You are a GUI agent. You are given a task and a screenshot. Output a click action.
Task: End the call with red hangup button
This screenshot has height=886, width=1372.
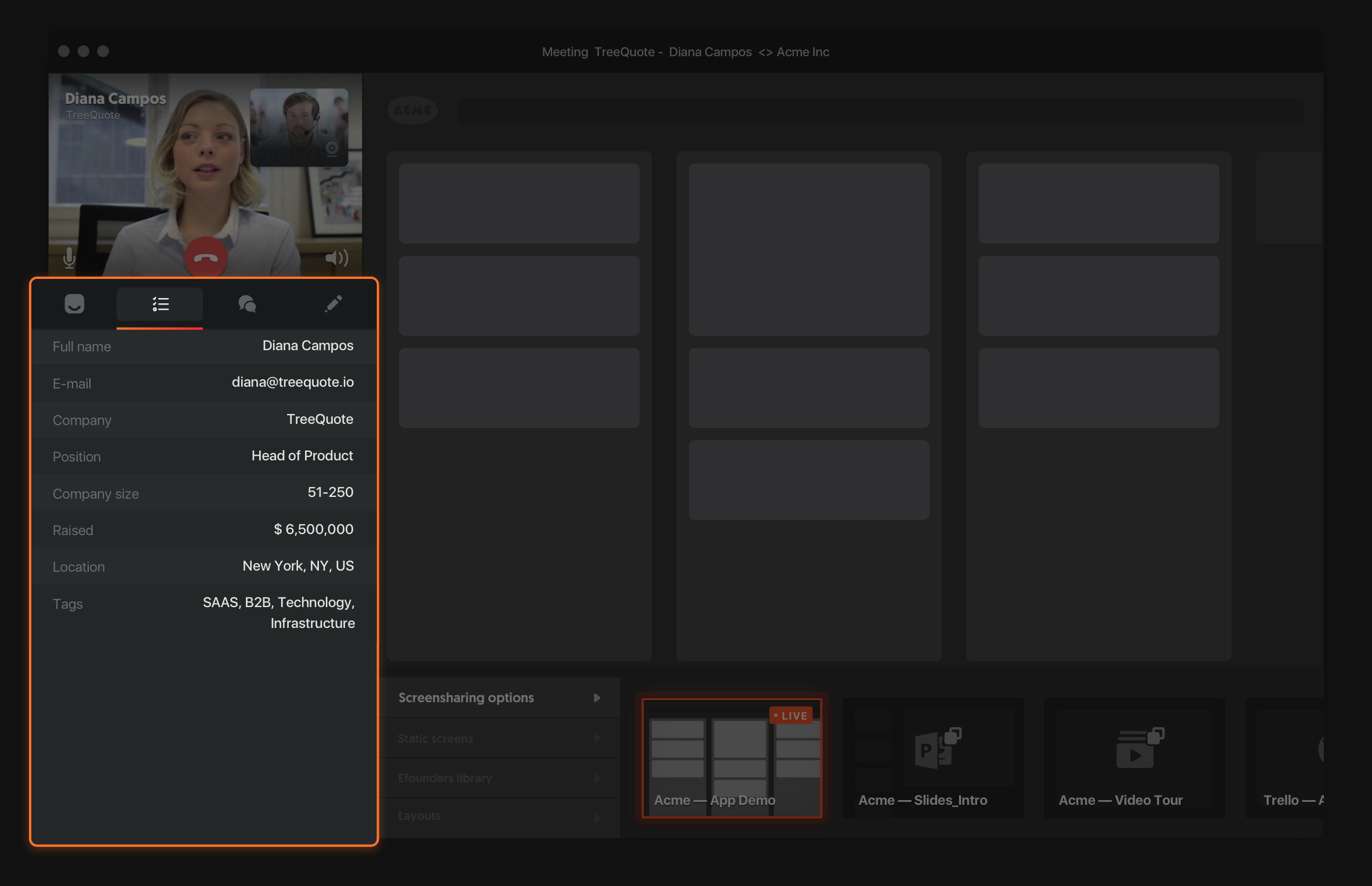tap(205, 258)
